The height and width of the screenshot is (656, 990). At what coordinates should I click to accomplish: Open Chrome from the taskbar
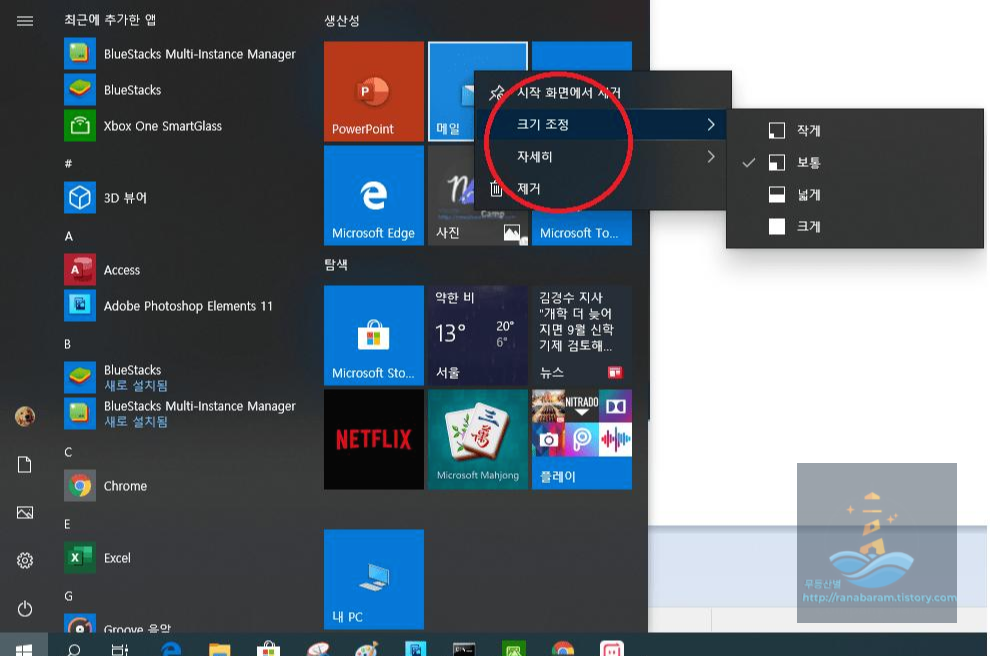click(x=563, y=648)
